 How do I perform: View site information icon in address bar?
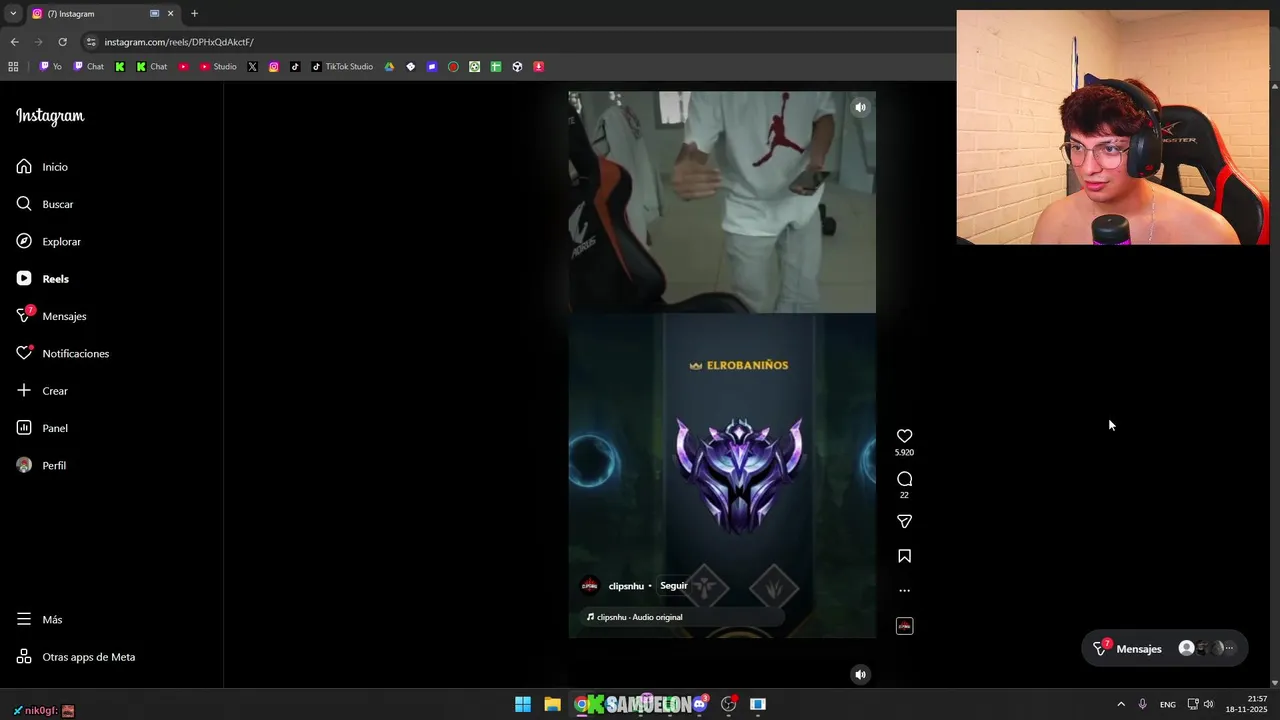coord(91,42)
